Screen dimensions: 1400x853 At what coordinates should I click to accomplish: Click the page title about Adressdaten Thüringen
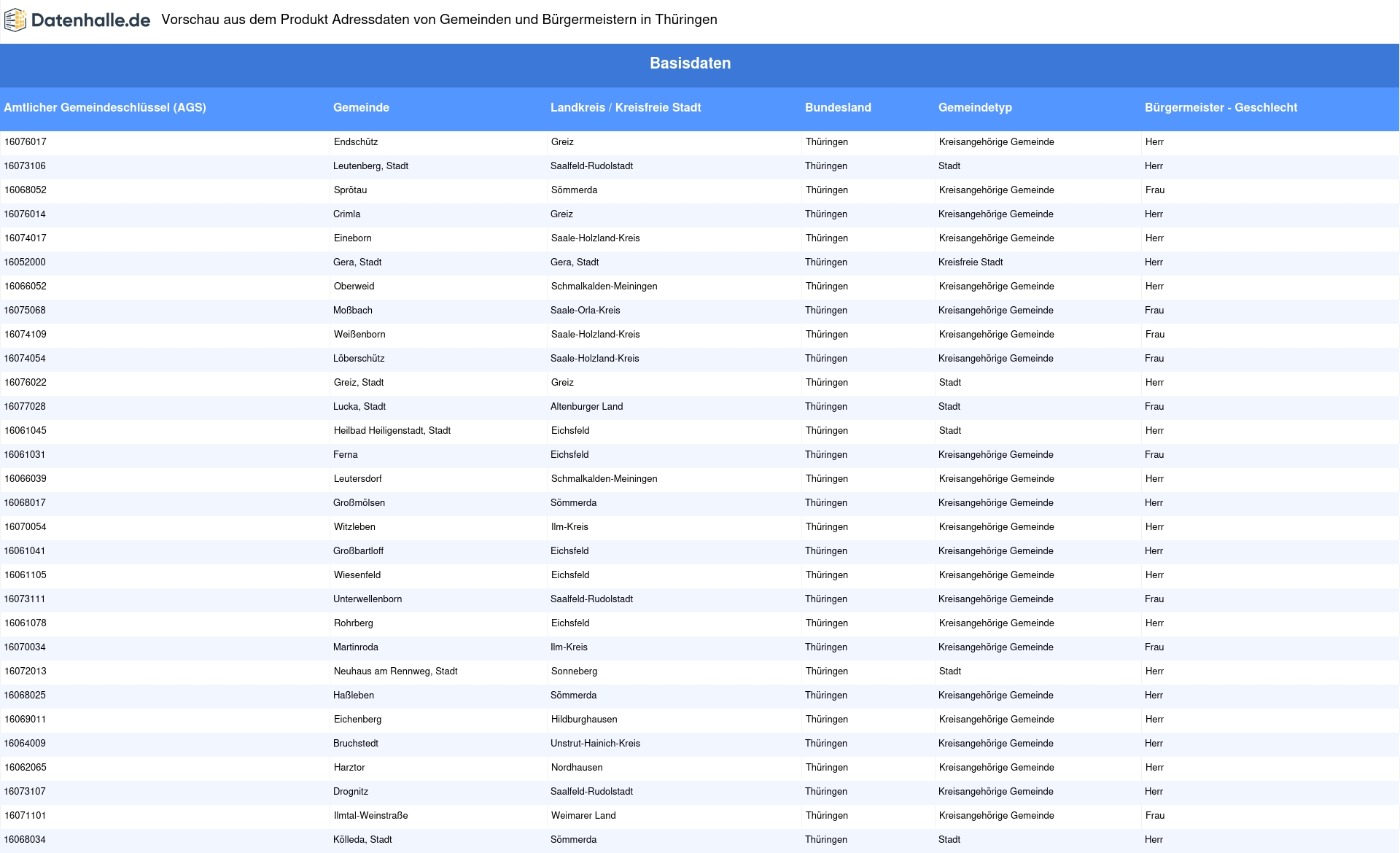tap(439, 20)
